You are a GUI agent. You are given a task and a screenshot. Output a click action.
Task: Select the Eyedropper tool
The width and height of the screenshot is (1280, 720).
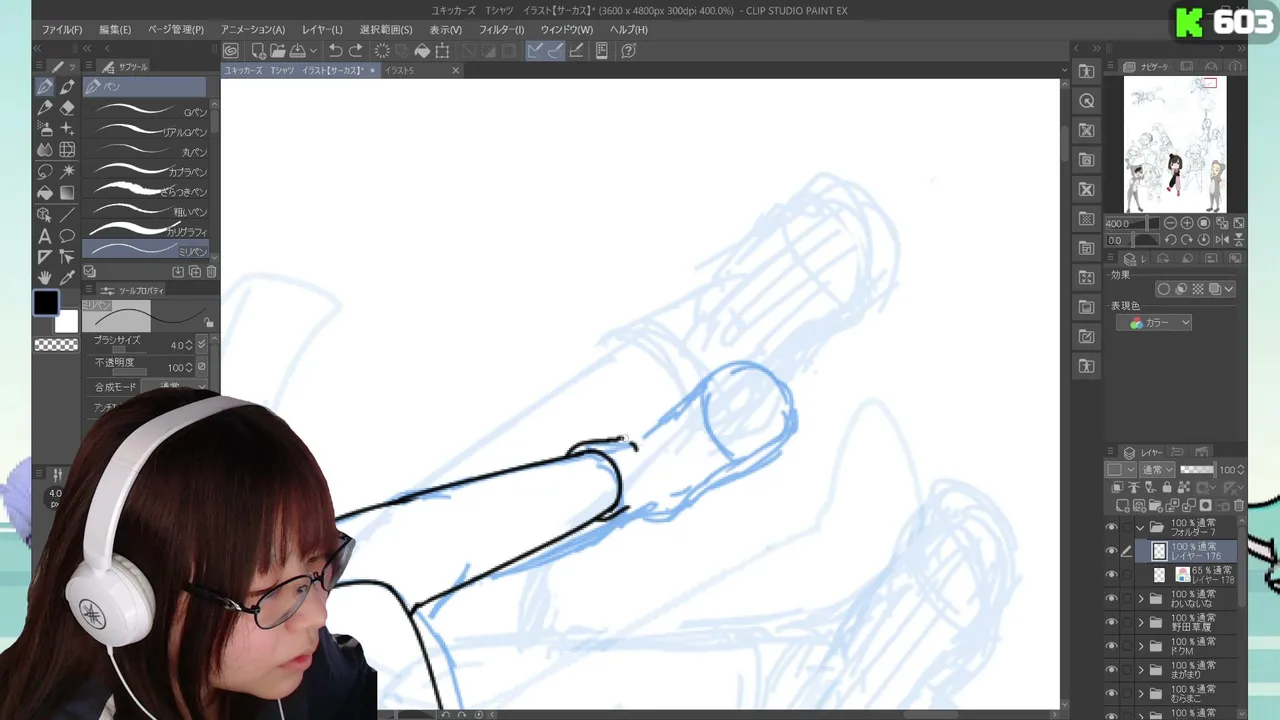click(67, 278)
